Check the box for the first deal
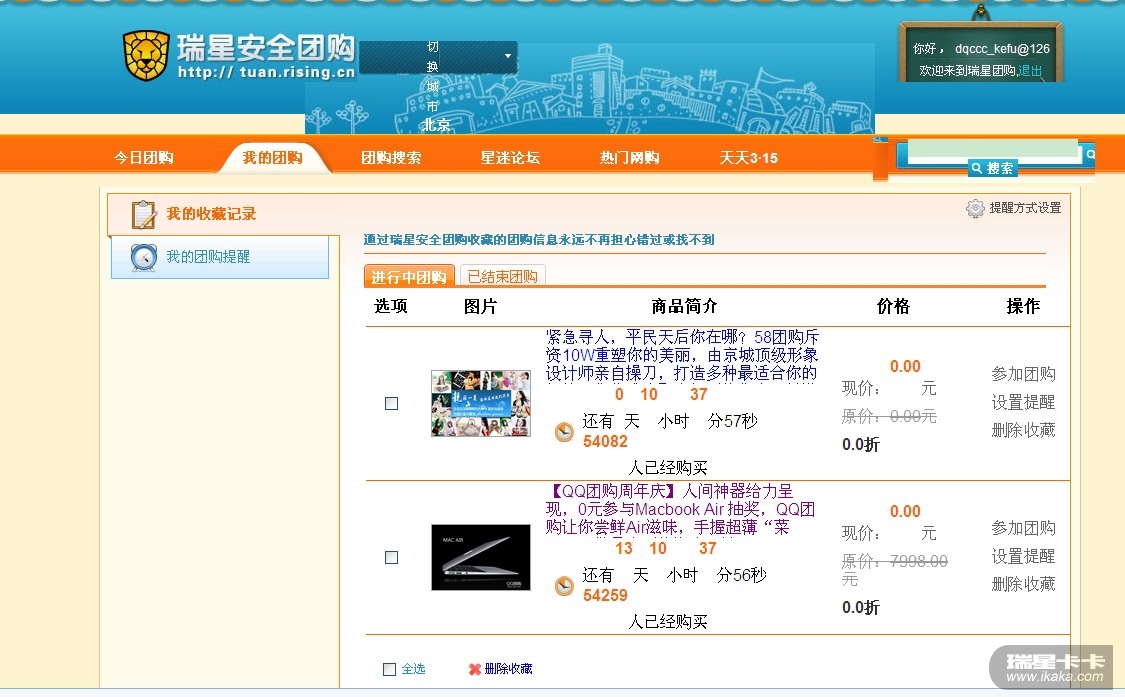This screenshot has width=1125, height=697. pos(391,403)
